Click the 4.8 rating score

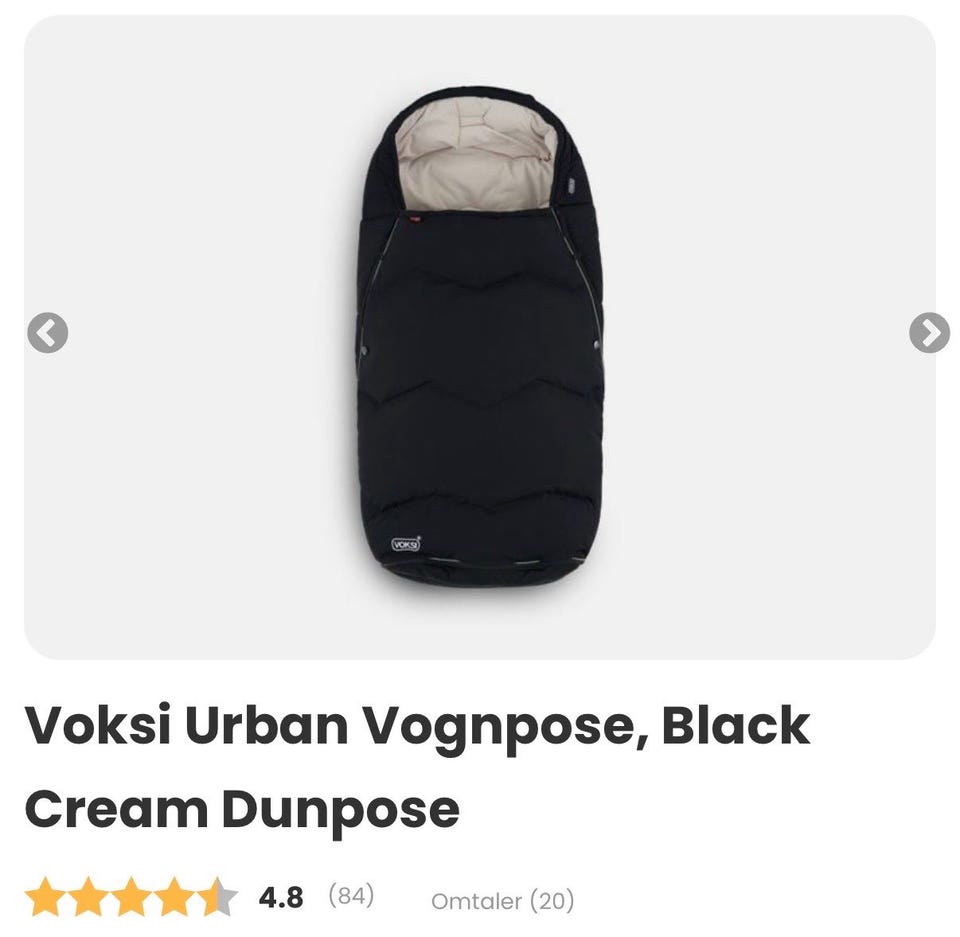tap(280, 898)
